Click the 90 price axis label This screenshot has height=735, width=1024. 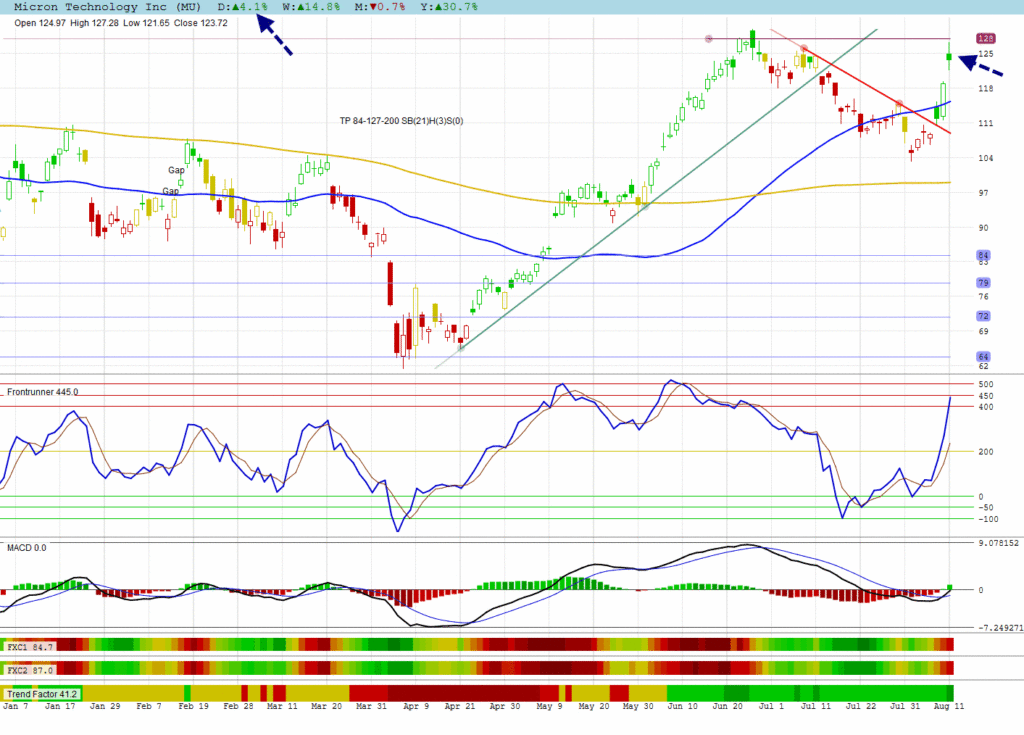pos(984,228)
